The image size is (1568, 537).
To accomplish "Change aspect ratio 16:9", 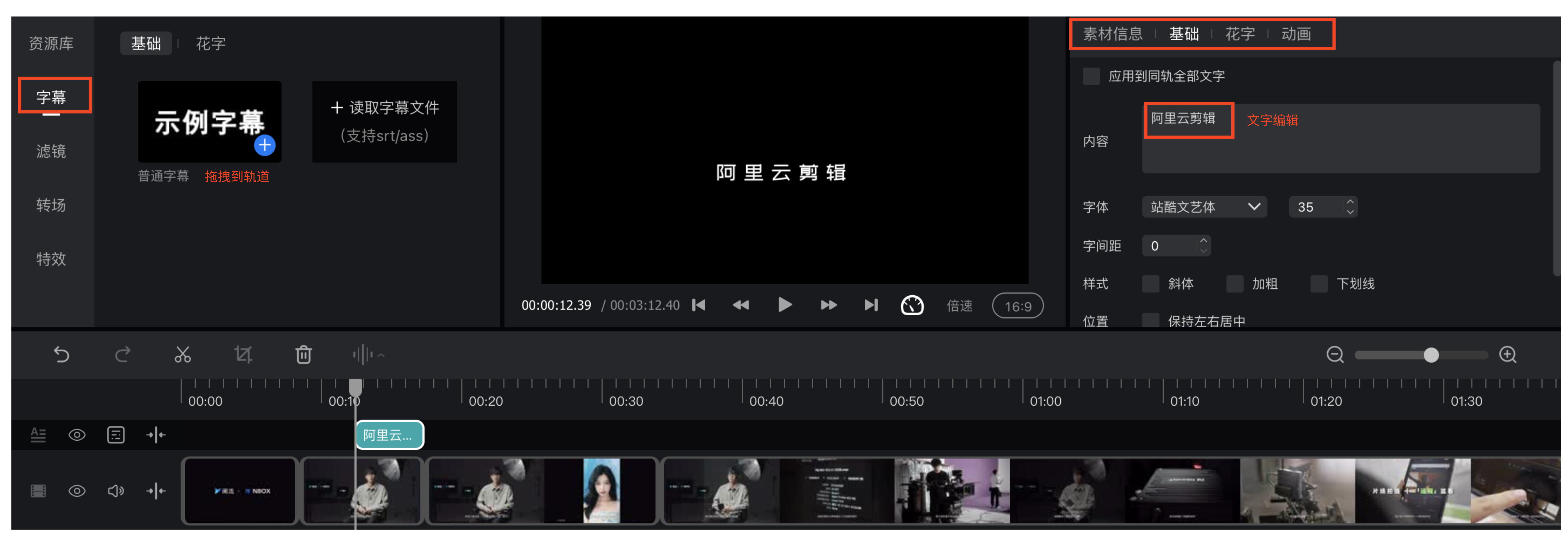I will point(1018,306).
